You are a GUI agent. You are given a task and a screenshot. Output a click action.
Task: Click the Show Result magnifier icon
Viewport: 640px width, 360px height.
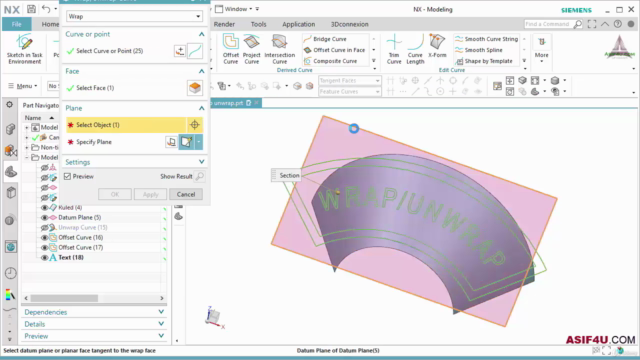[x=200, y=176]
